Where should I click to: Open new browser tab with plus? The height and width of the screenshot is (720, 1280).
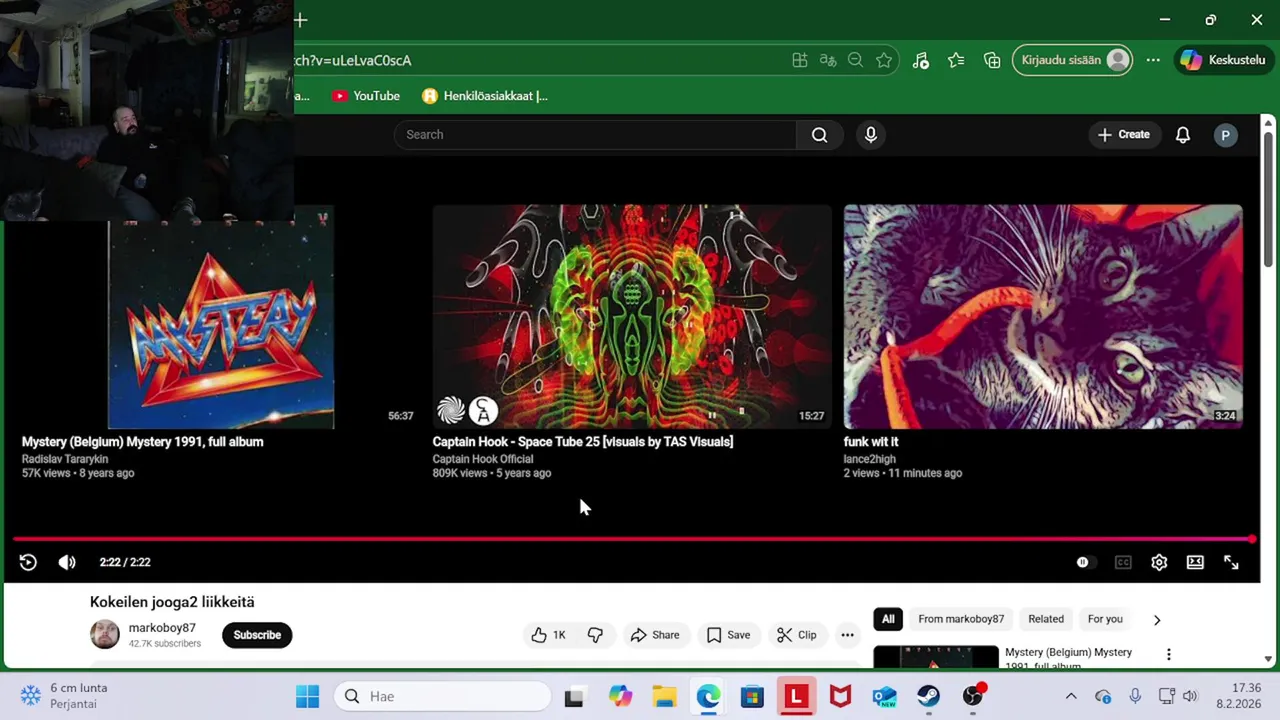pyautogui.click(x=300, y=20)
